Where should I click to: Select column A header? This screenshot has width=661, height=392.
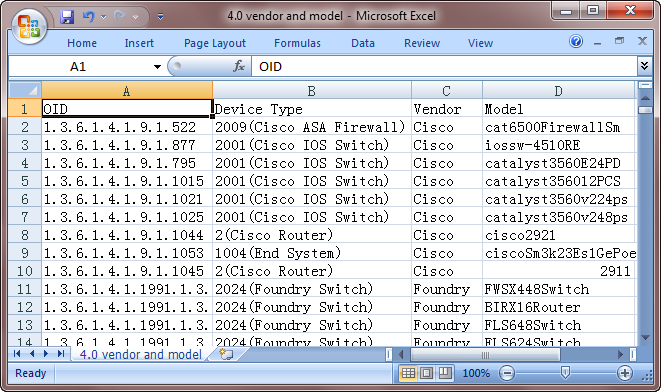click(x=127, y=91)
